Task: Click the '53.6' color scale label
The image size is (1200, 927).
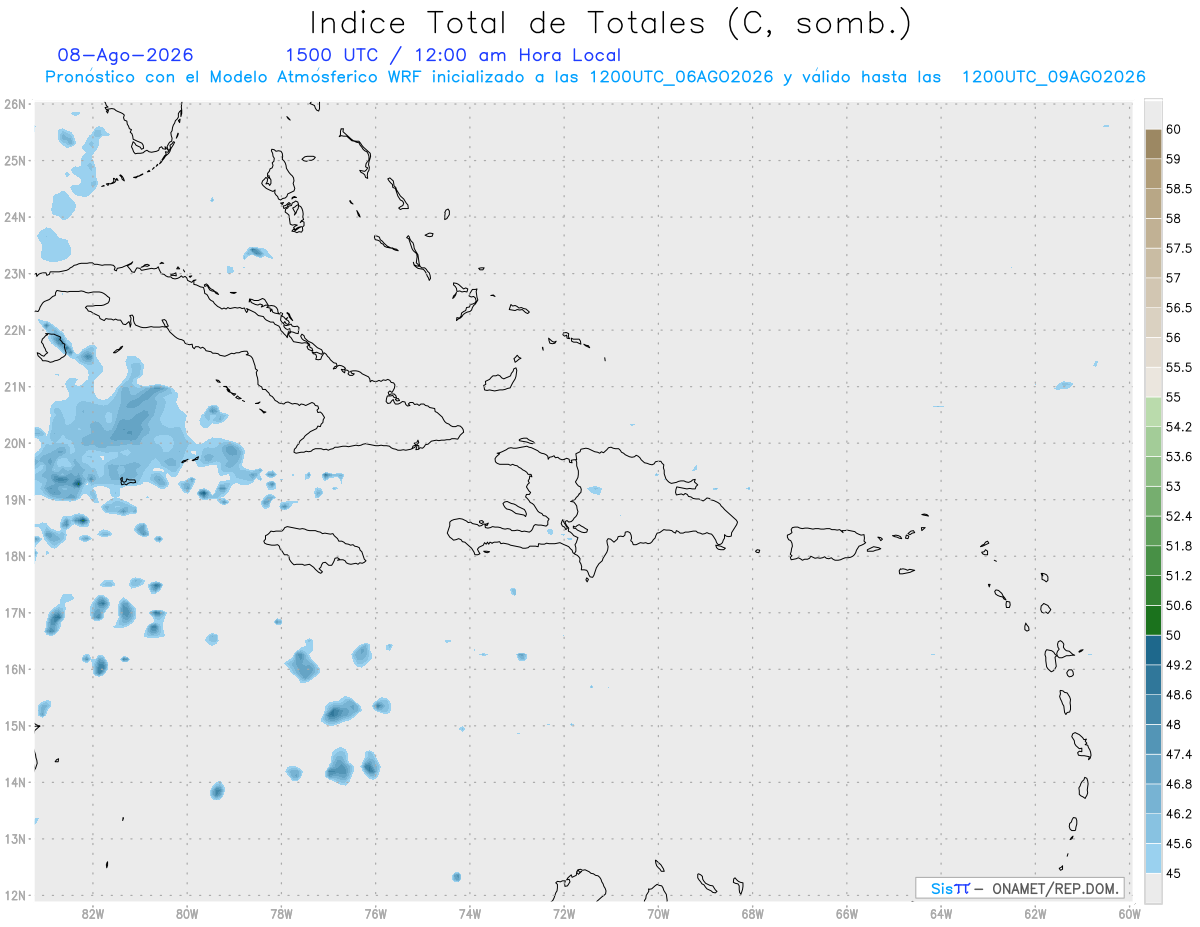Action: [1180, 457]
